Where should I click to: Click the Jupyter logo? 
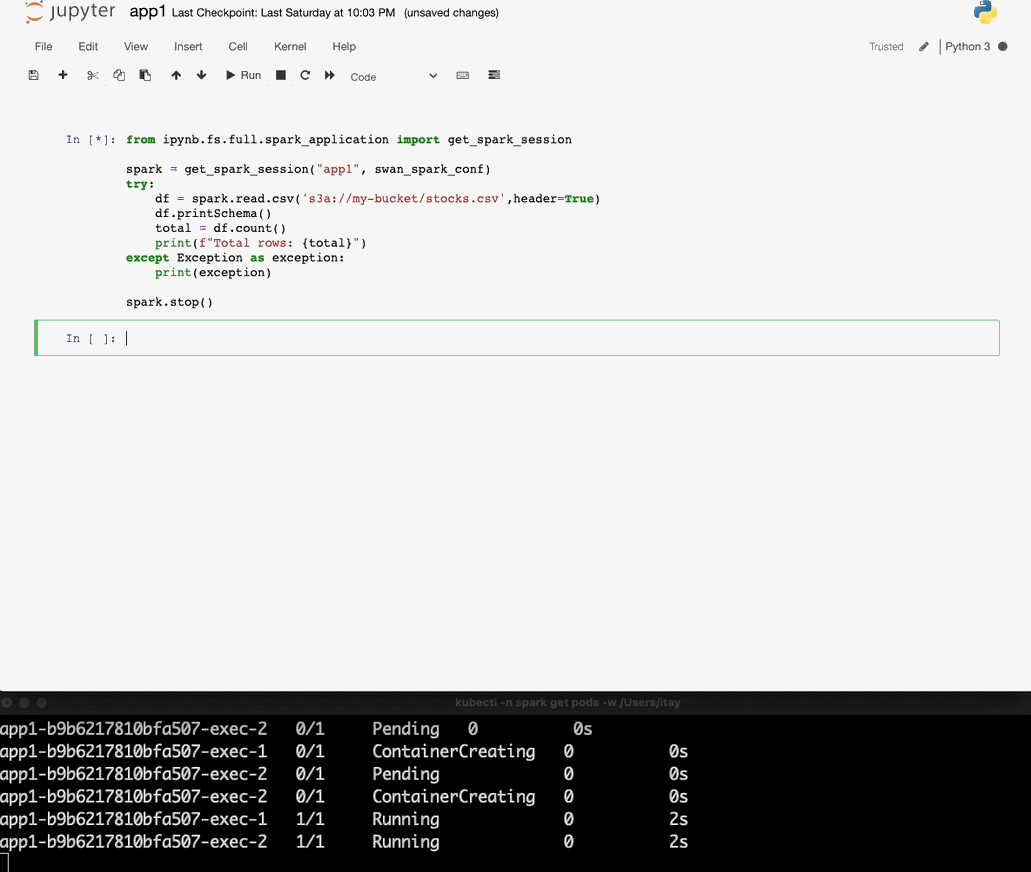70,13
